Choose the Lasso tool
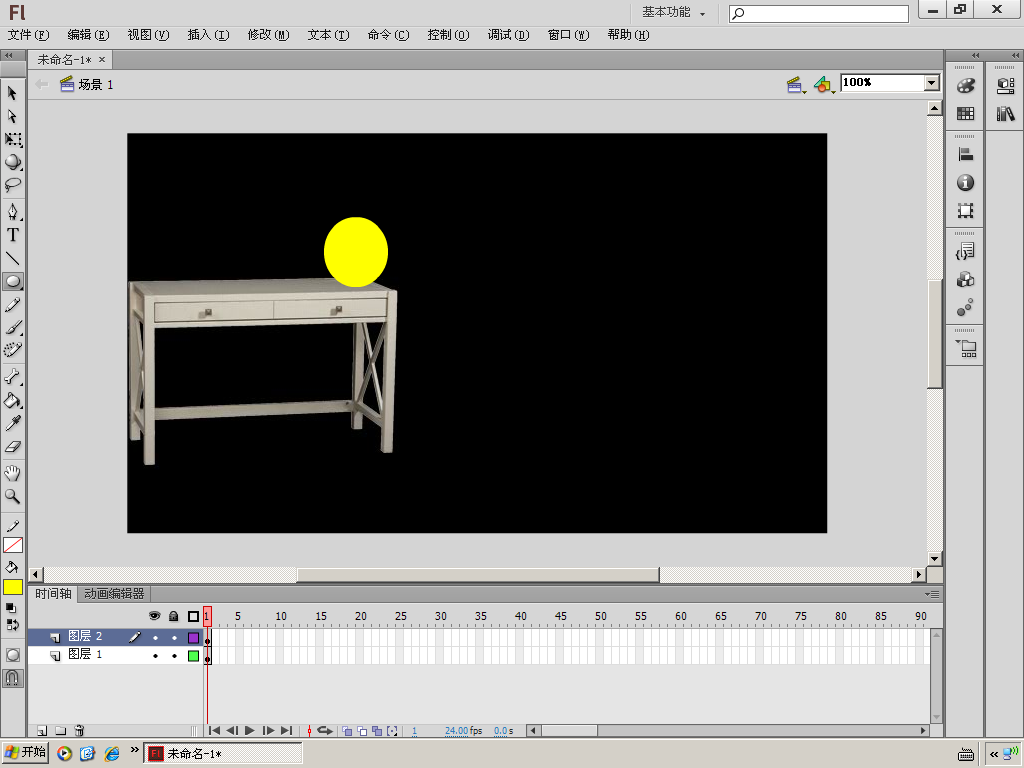 pos(13,185)
